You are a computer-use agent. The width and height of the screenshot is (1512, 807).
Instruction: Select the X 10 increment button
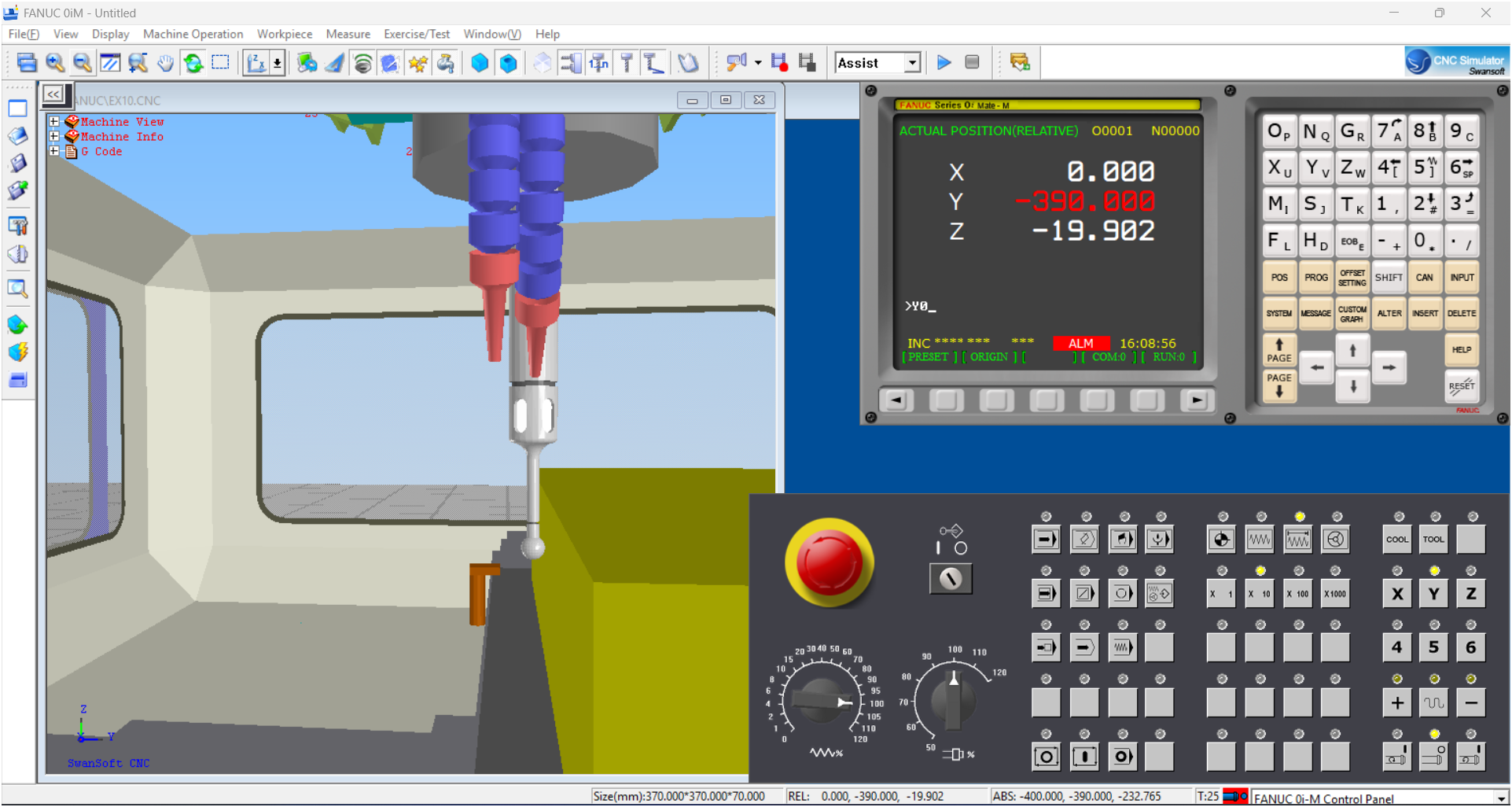coord(1260,594)
